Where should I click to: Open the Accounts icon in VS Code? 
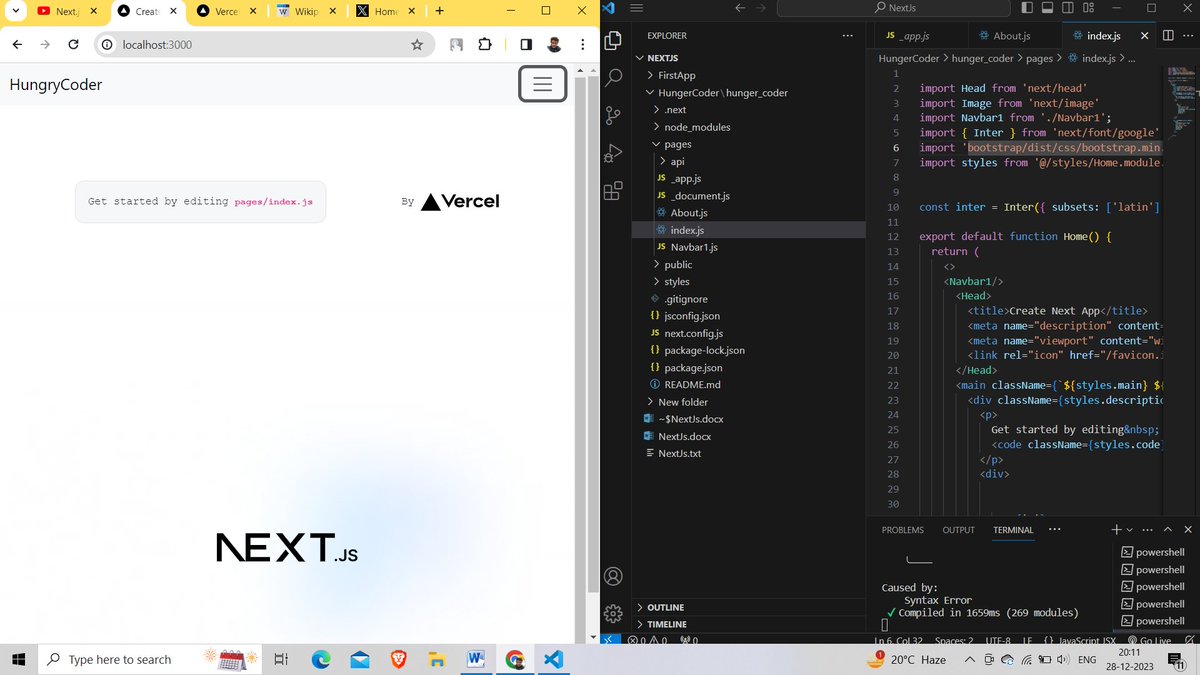pos(614,577)
